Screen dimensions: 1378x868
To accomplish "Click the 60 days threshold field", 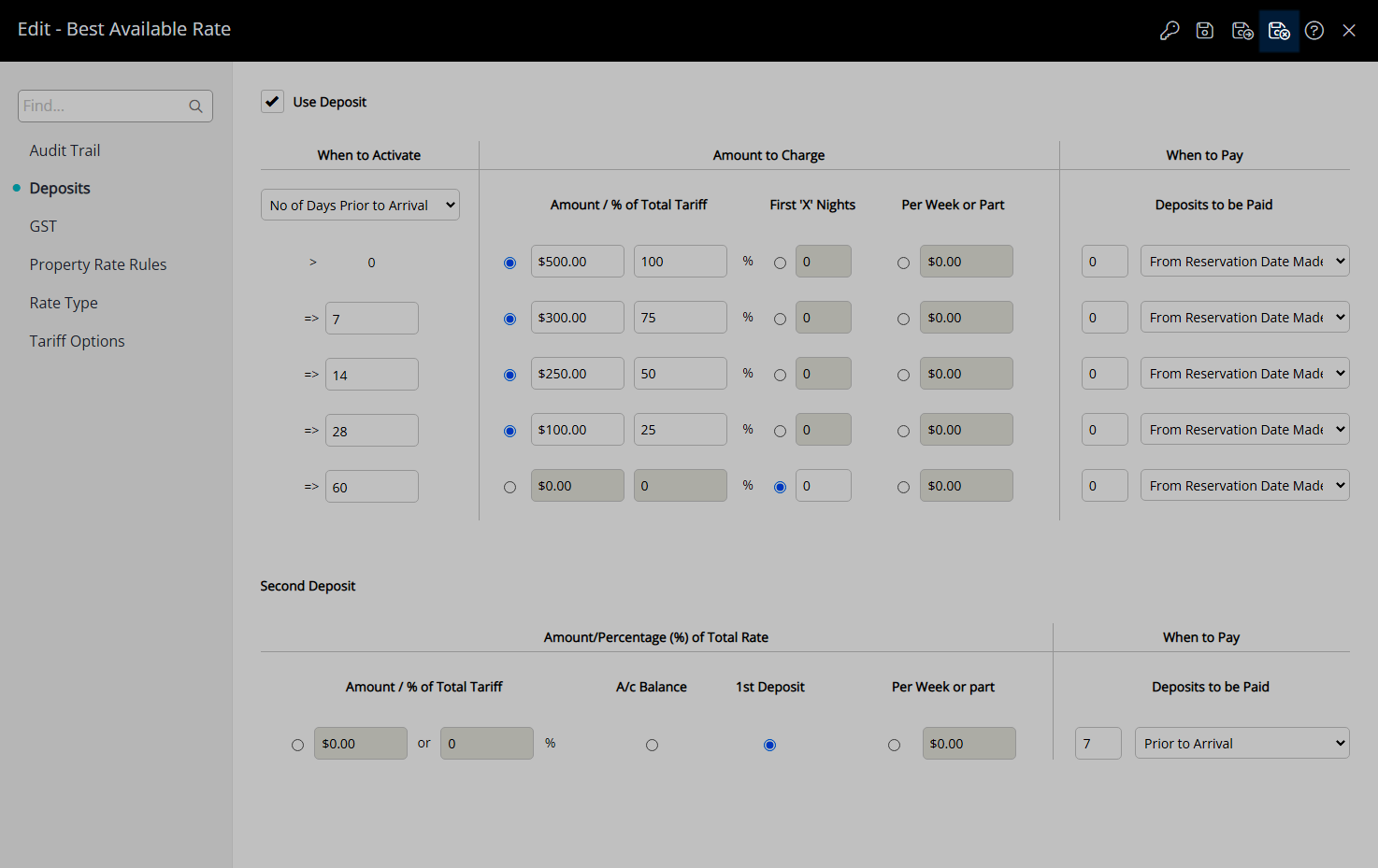I will pos(372,487).
